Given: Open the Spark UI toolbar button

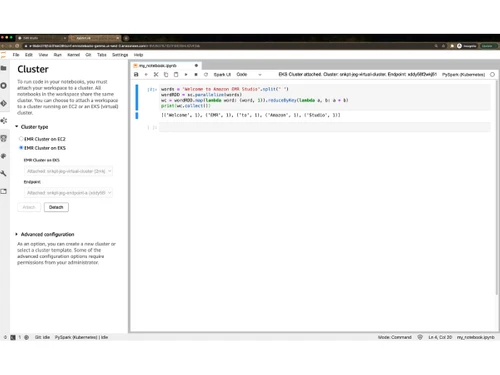Looking at the screenshot, I should tap(222, 75).
